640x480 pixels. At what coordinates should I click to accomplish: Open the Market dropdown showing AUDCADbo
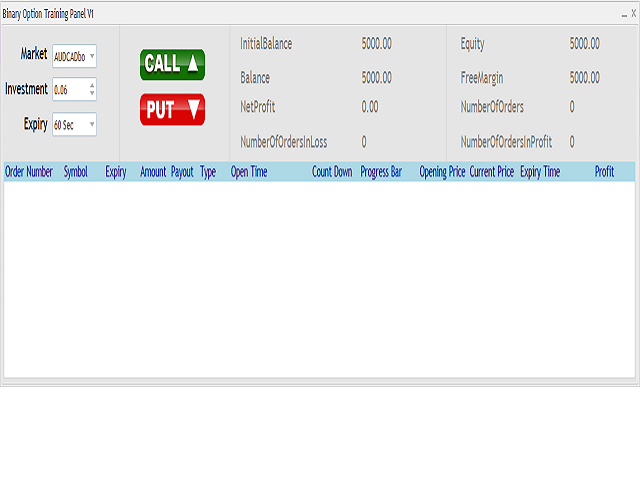(74, 56)
